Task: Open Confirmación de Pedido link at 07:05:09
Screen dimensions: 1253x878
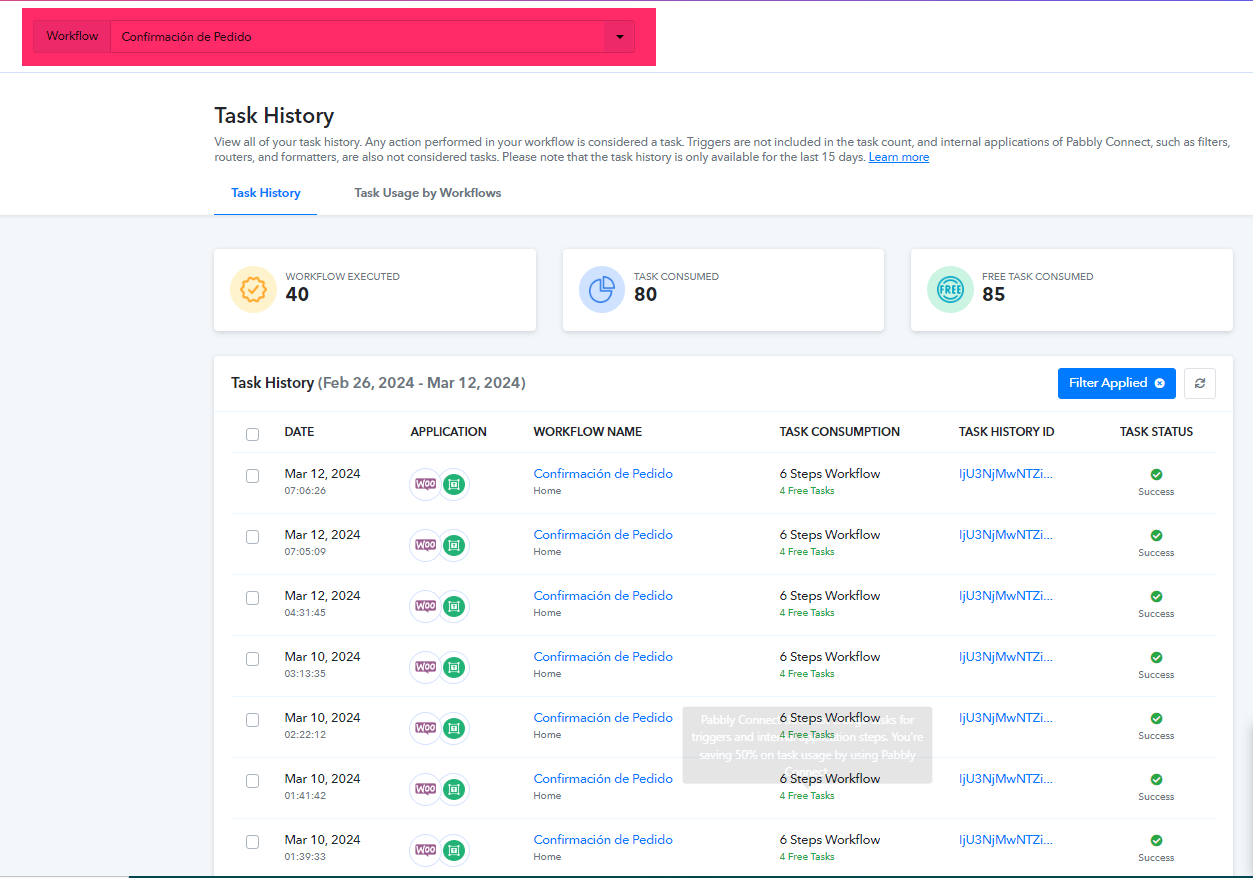Action: pyautogui.click(x=603, y=535)
